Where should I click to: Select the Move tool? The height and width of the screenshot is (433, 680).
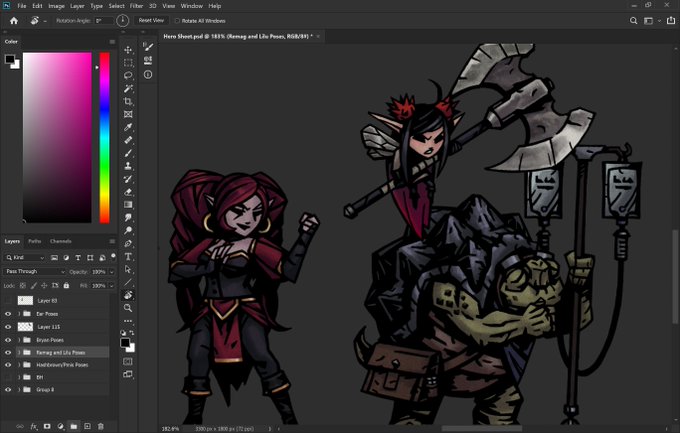128,50
